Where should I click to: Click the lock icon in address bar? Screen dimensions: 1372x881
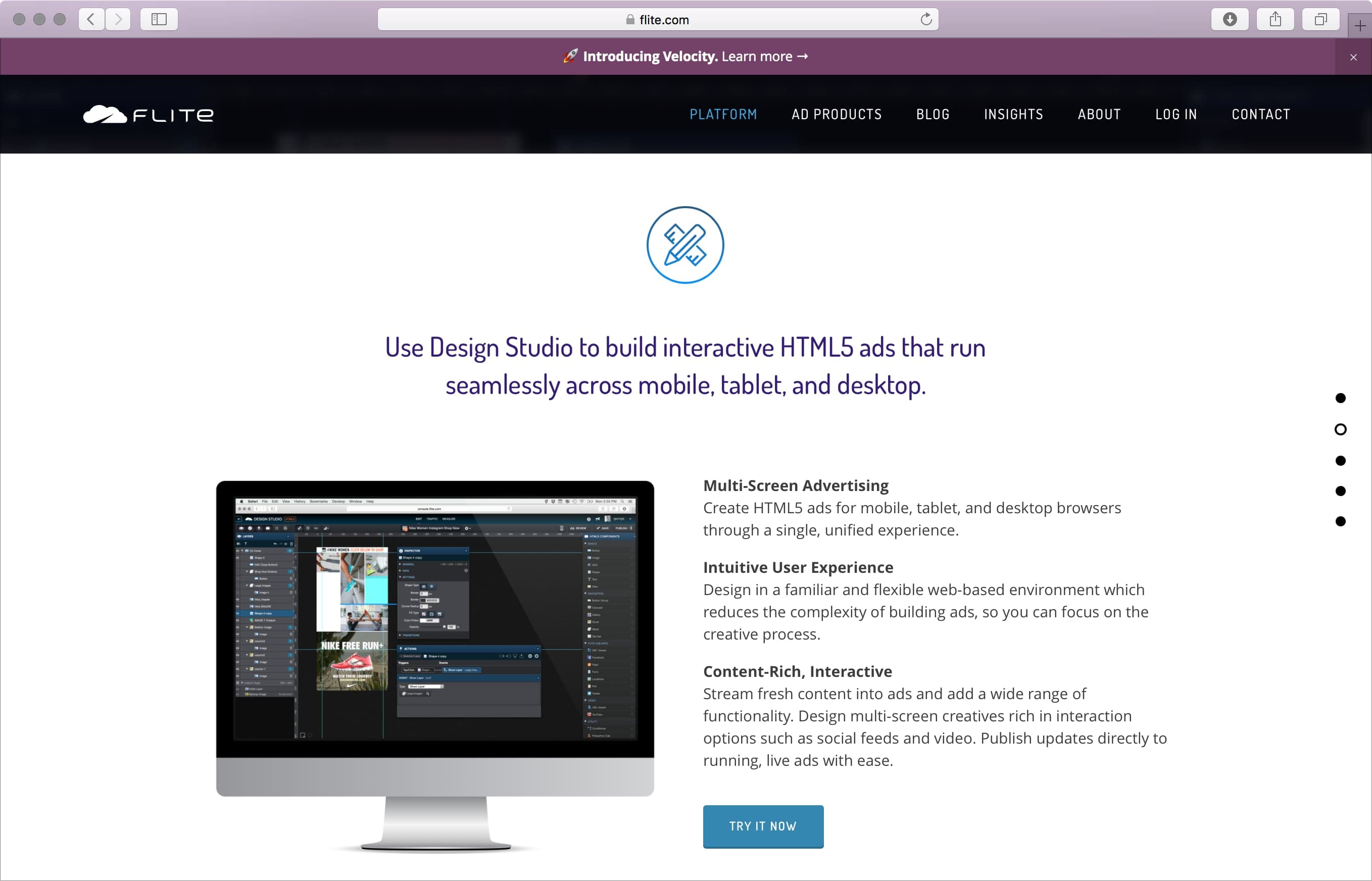point(630,20)
